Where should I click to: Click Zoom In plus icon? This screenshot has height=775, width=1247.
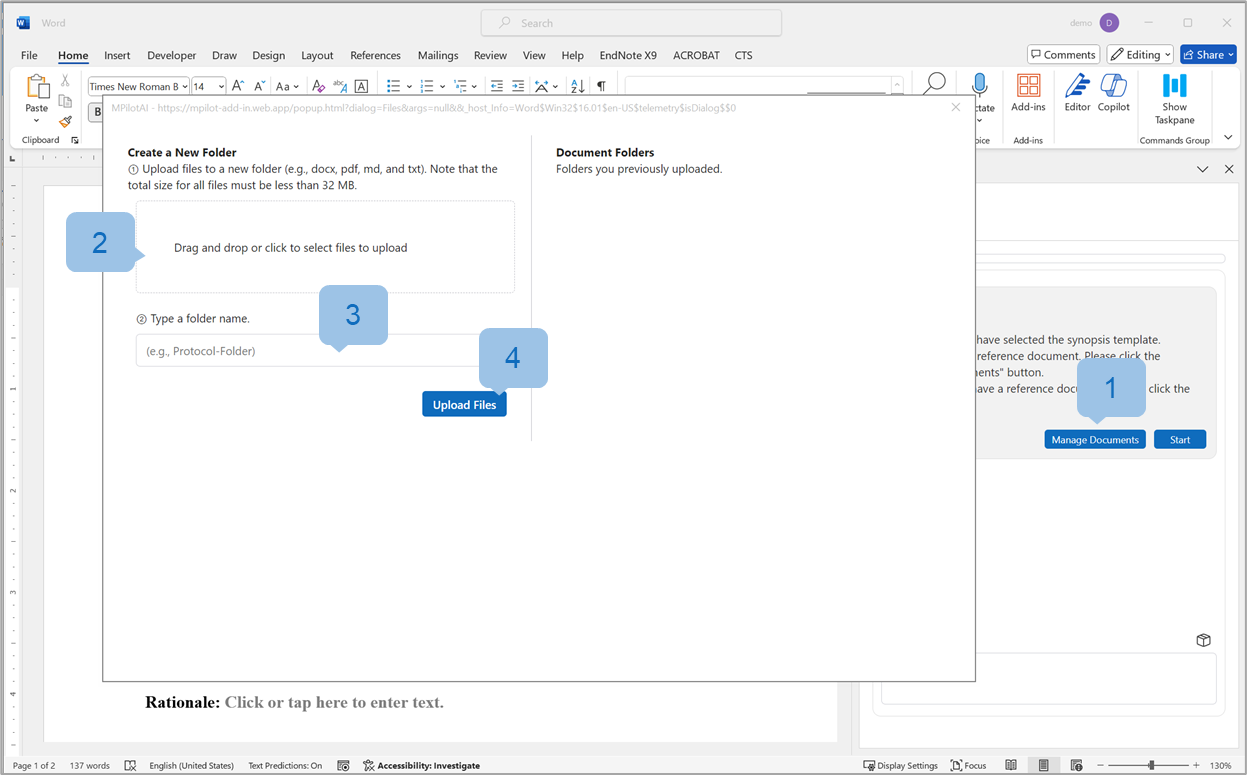(1198, 765)
